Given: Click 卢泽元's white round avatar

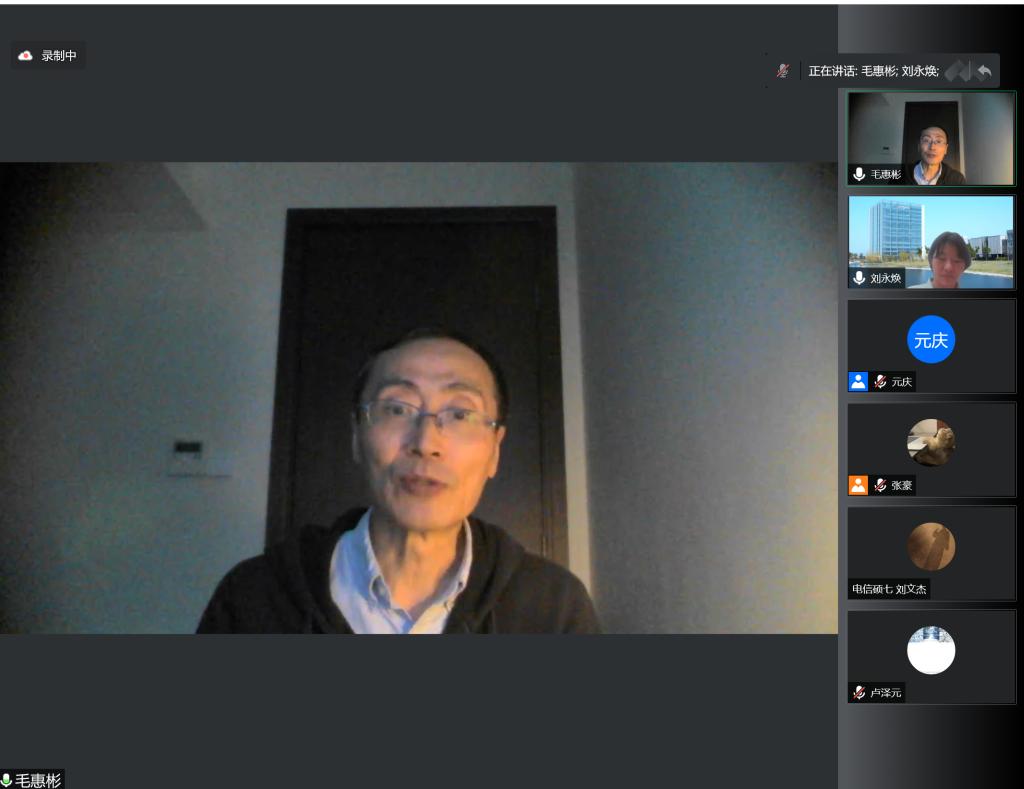Looking at the screenshot, I should [931, 650].
